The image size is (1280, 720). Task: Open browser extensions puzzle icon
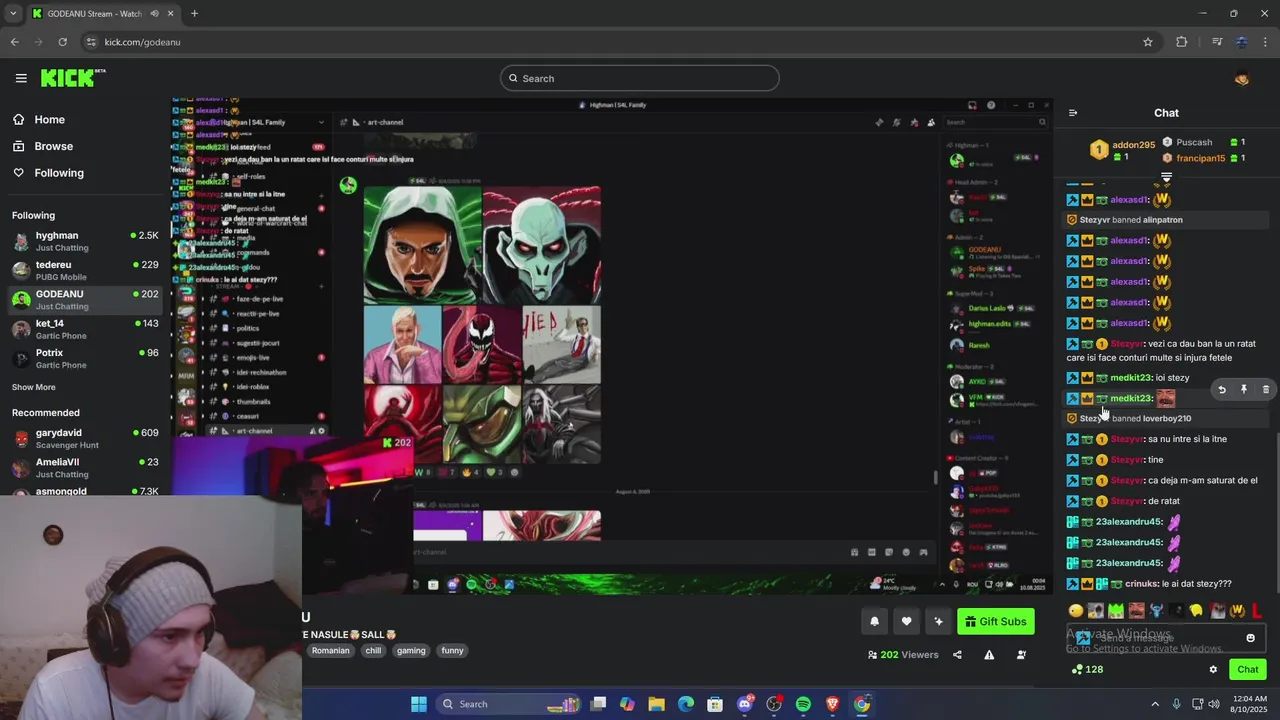[x=1182, y=42]
